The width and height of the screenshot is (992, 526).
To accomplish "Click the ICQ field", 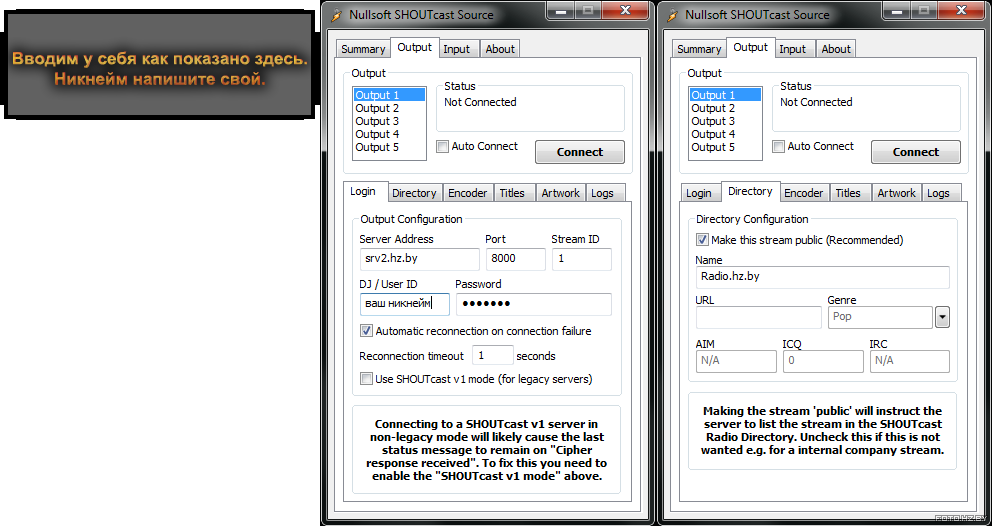I will pyautogui.click(x=823, y=361).
